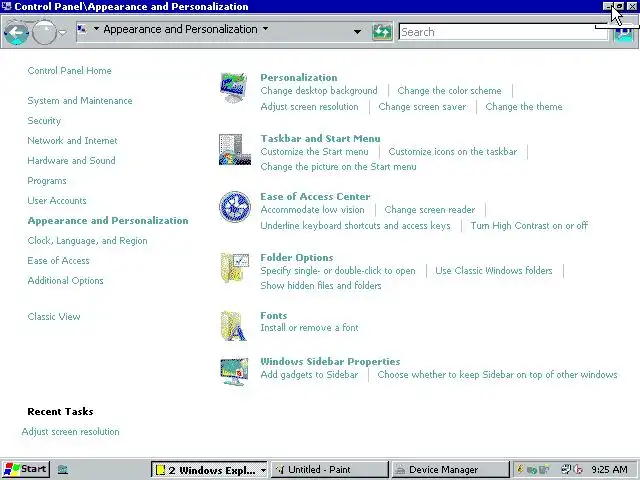Open Windows Sidebar Properties heading
Image resolution: width=640 pixels, height=480 pixels.
pyautogui.click(x=330, y=361)
